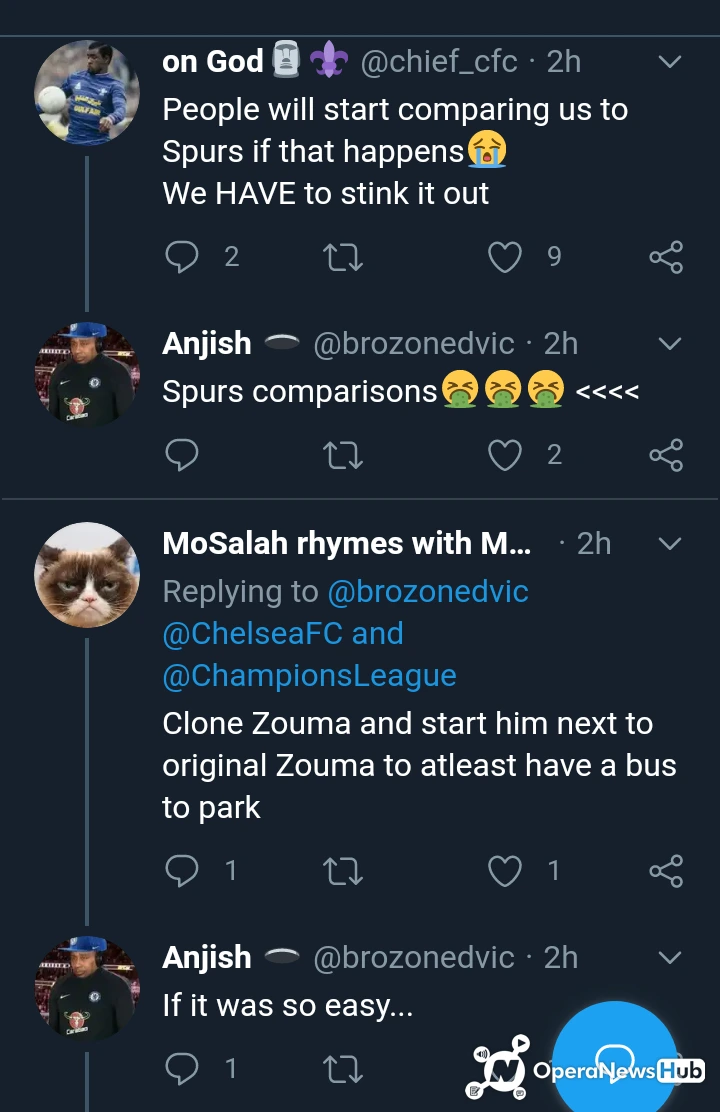Retweet the "Spurs comparisons" tweet
720x1112 pixels.
point(344,455)
